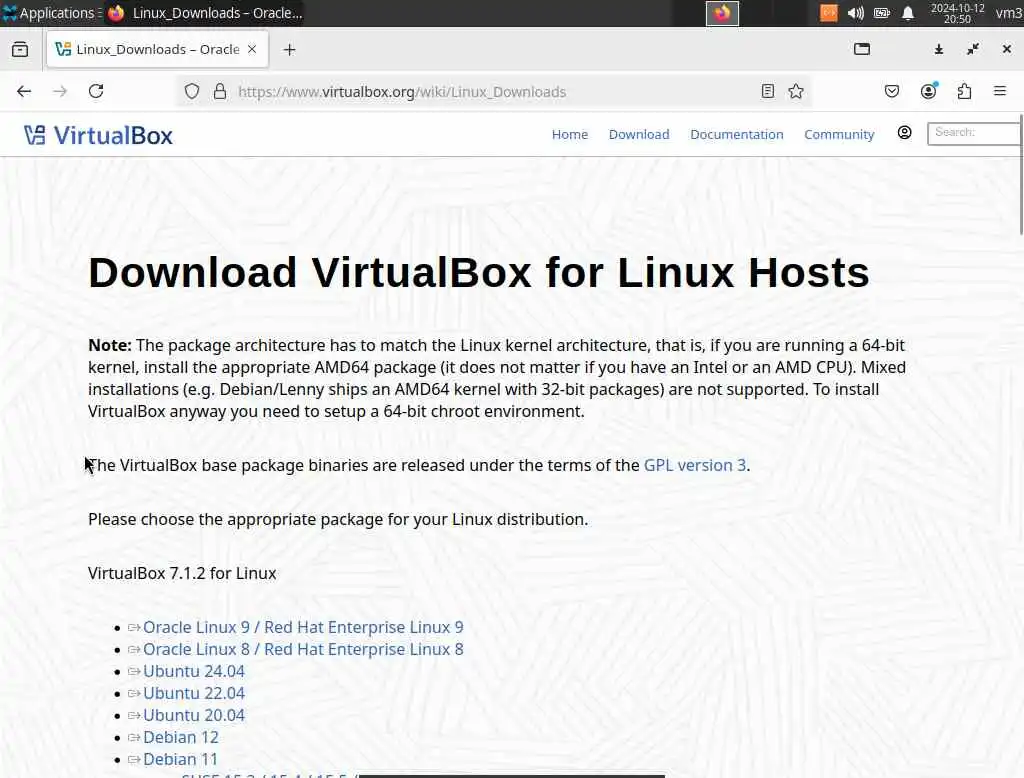Go to the Home nav link
Image resolution: width=1024 pixels, height=778 pixels.
(x=569, y=135)
